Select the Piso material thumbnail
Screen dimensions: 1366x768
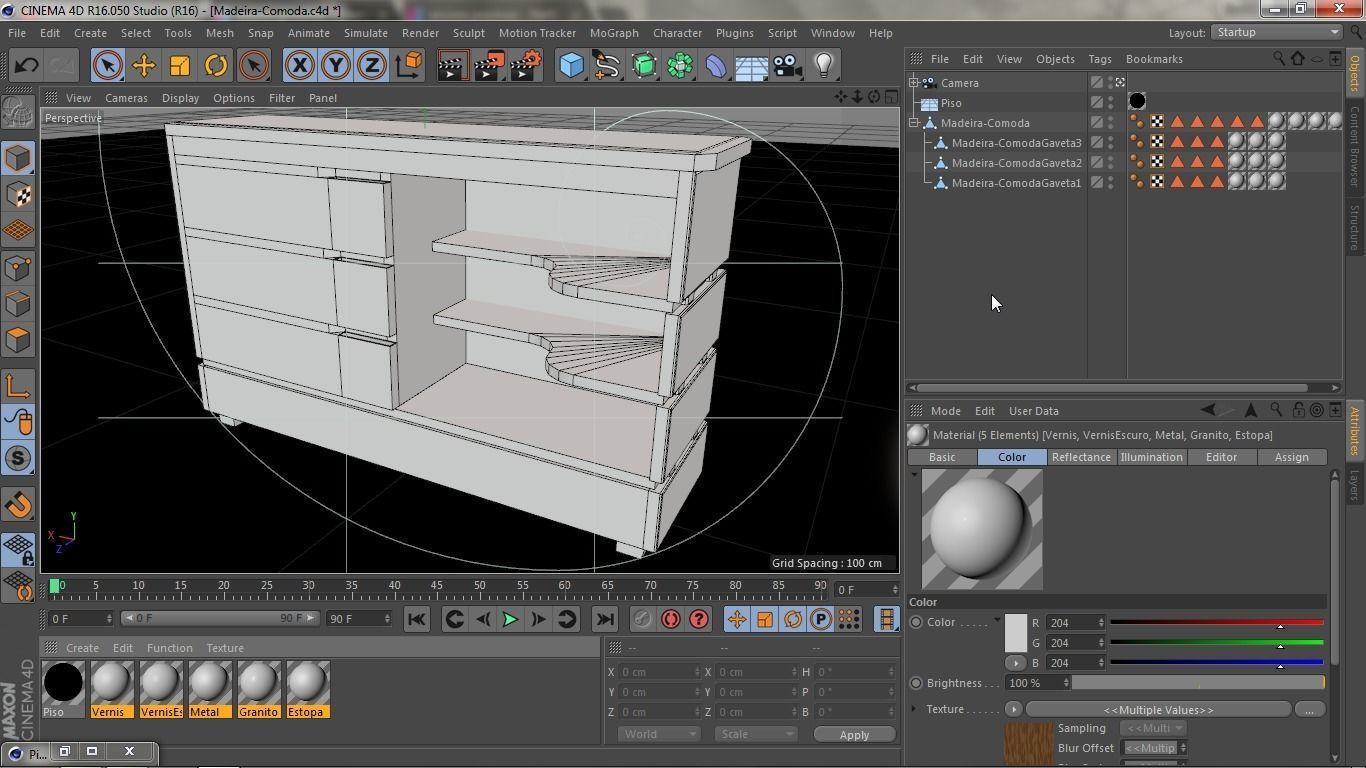[63, 684]
